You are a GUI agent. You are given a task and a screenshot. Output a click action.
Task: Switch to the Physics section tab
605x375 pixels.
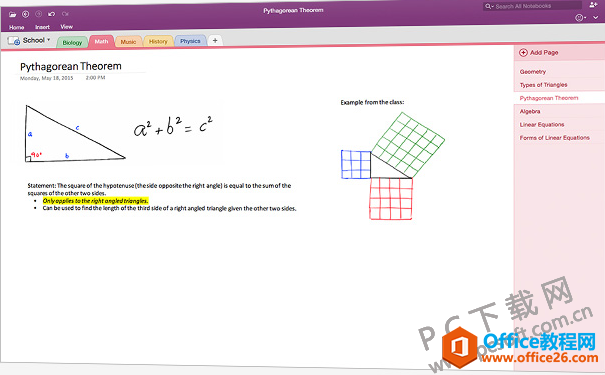pos(190,41)
